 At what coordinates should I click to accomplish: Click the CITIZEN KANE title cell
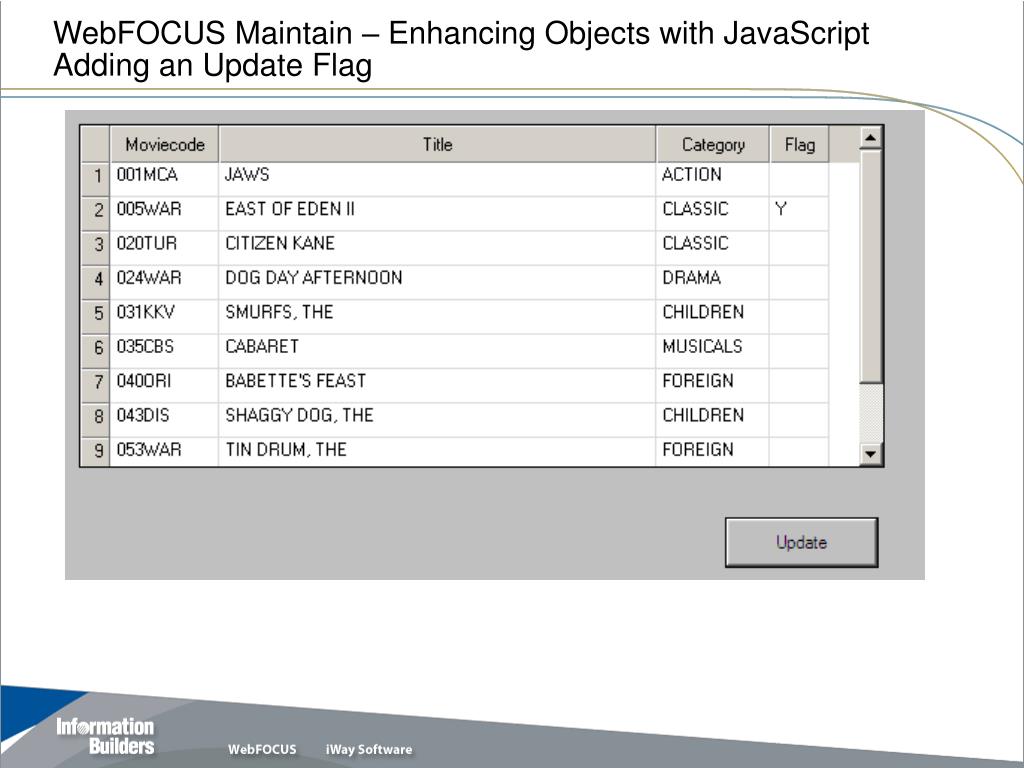[x=438, y=248]
